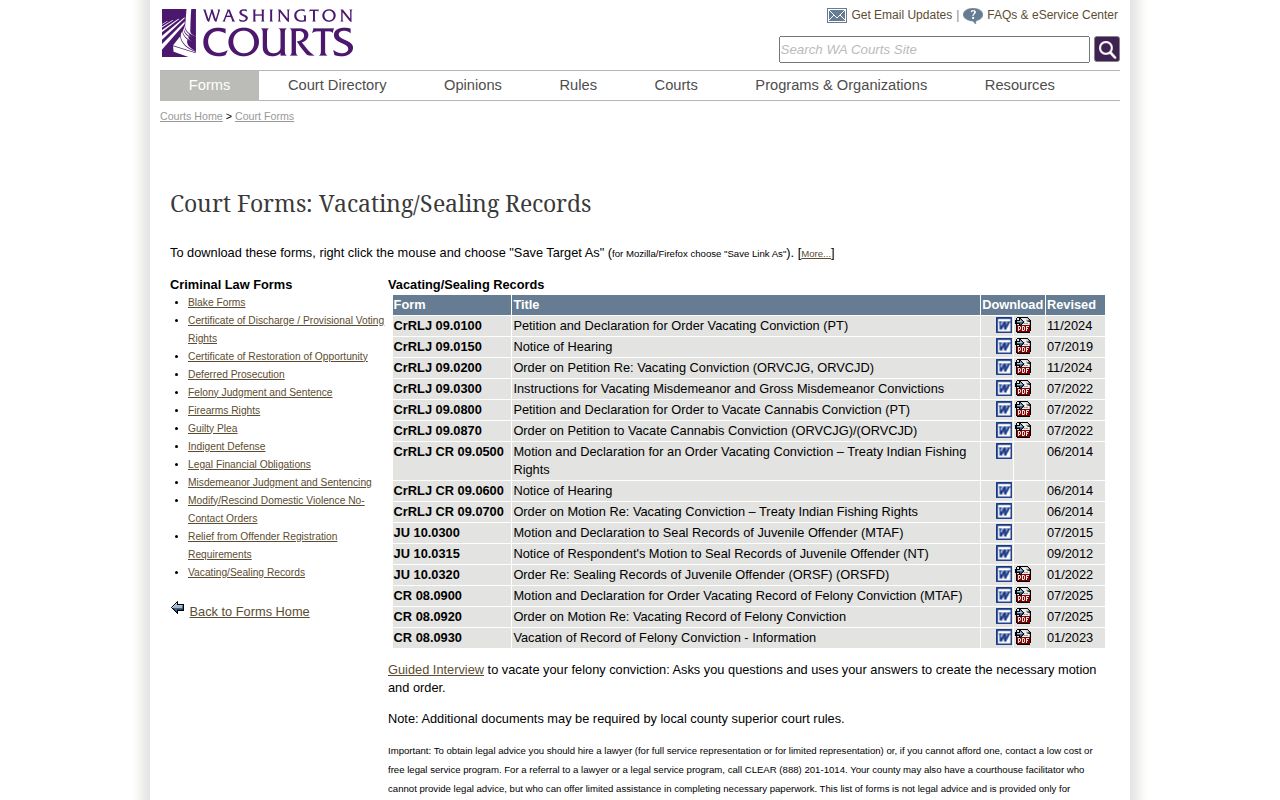Download PDF for CR 08.0920 order
The height and width of the screenshot is (800, 1280).
click(x=1023, y=616)
